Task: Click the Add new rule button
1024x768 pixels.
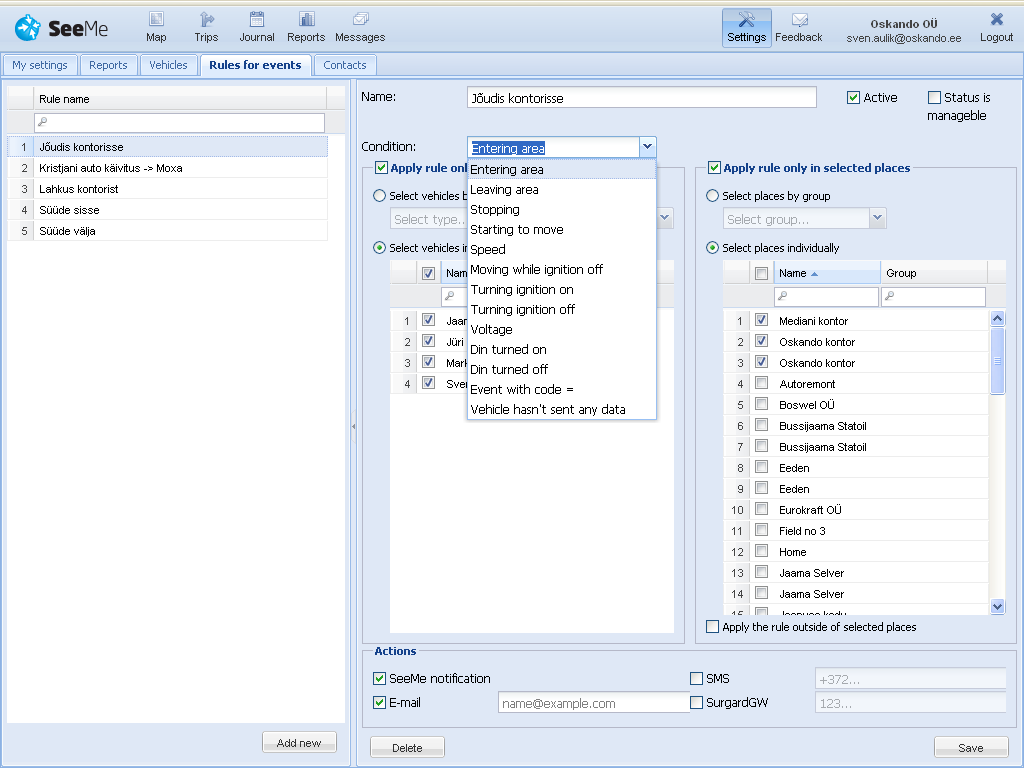Action: [299, 743]
